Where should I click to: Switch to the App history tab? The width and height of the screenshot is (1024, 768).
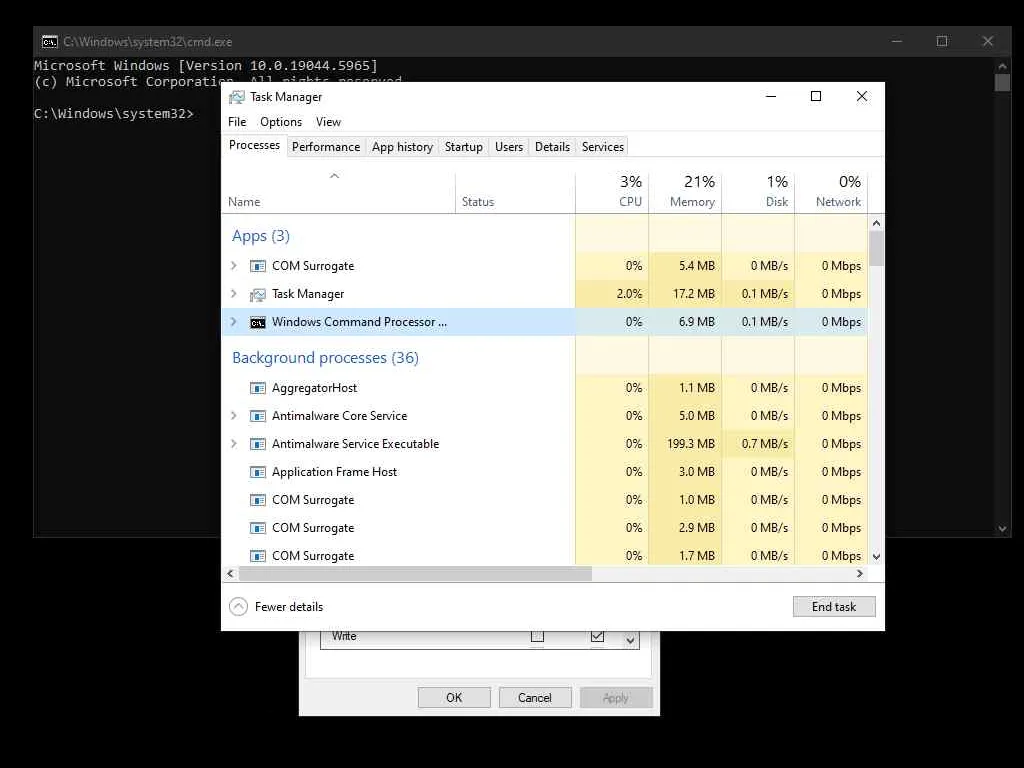coord(402,147)
